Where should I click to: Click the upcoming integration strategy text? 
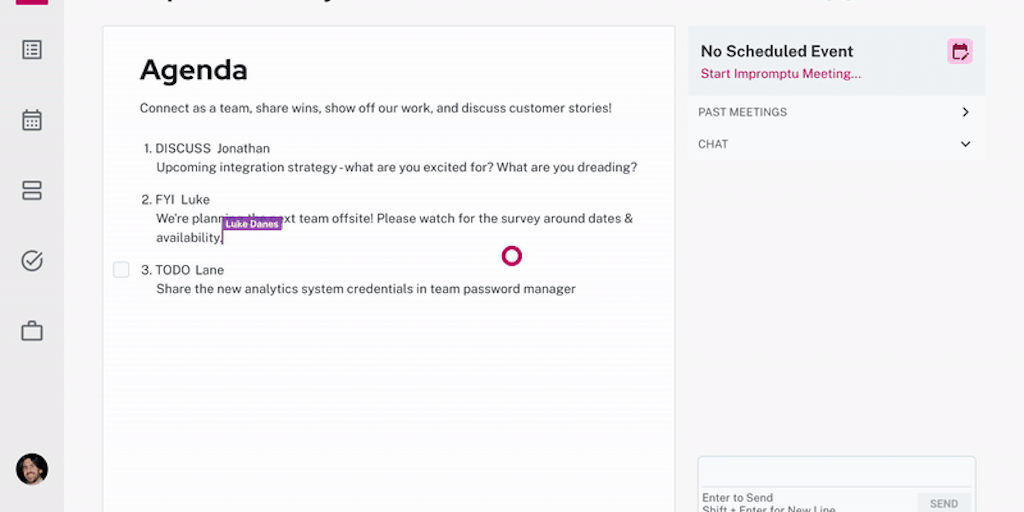click(396, 167)
